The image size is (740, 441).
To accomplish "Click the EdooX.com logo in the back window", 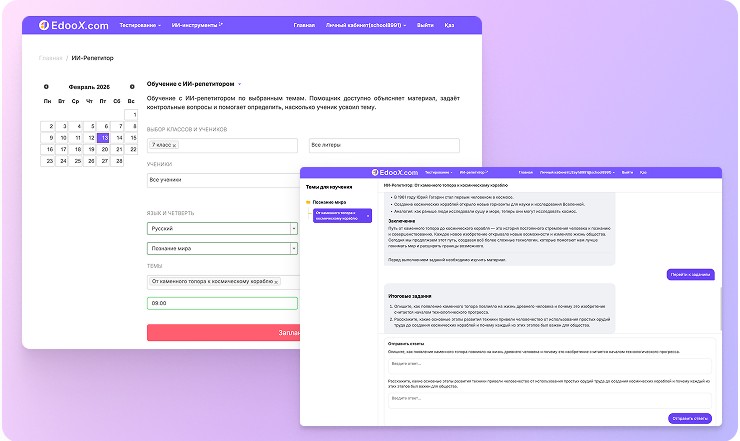I will pos(74,25).
